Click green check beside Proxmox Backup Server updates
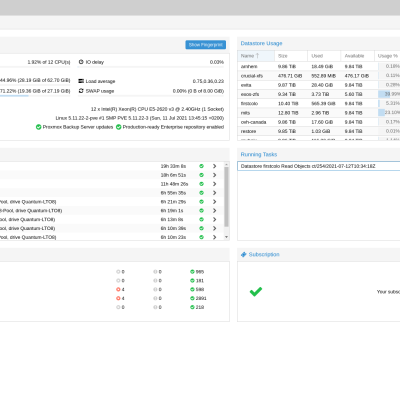Image resolution: width=400 pixels, height=400 pixels. coord(39,127)
